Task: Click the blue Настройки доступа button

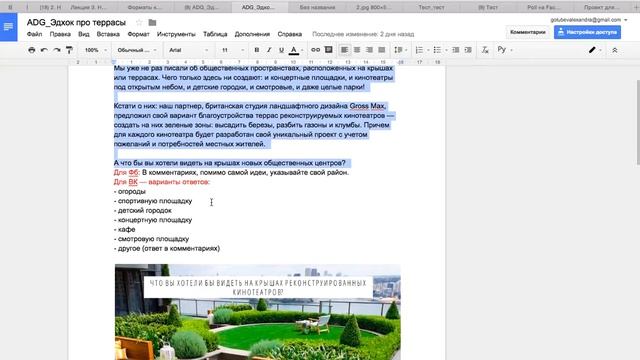Action: pyautogui.click(x=587, y=32)
